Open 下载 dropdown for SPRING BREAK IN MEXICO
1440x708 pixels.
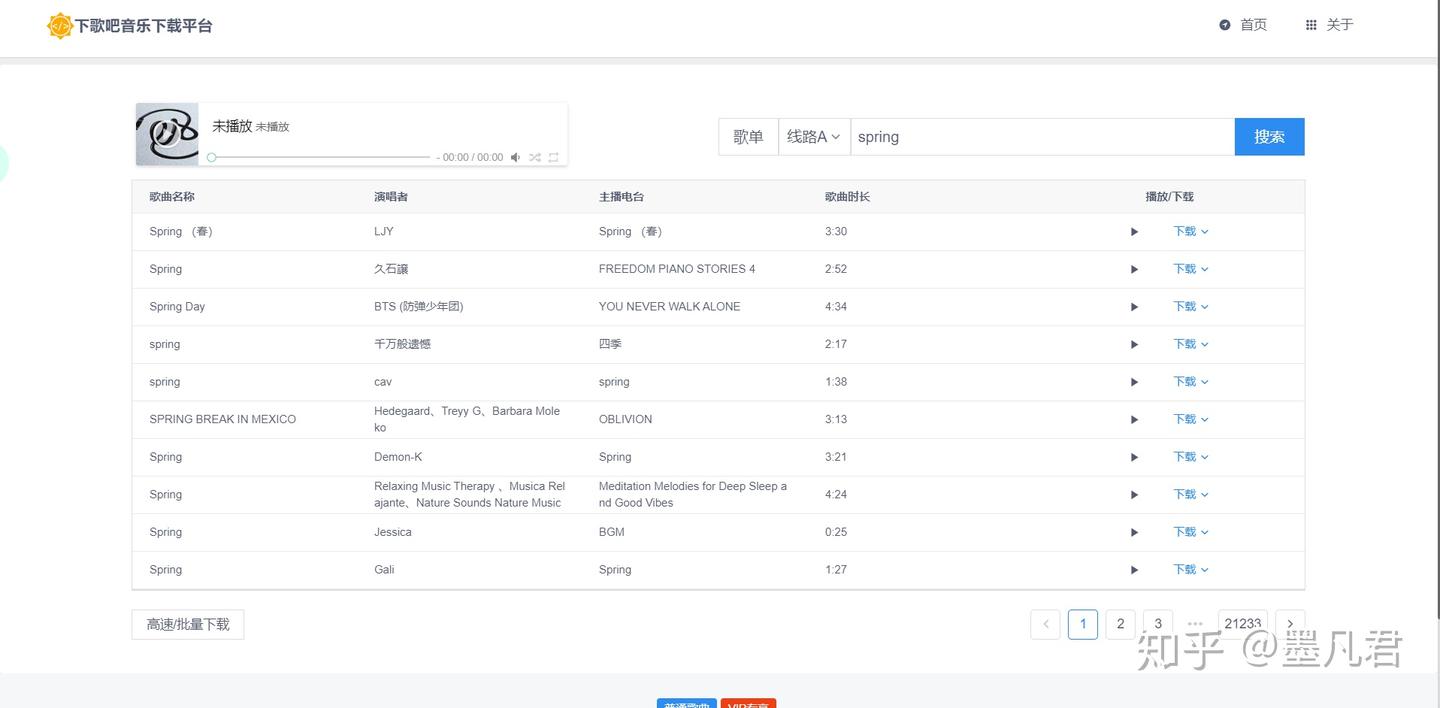click(1191, 420)
